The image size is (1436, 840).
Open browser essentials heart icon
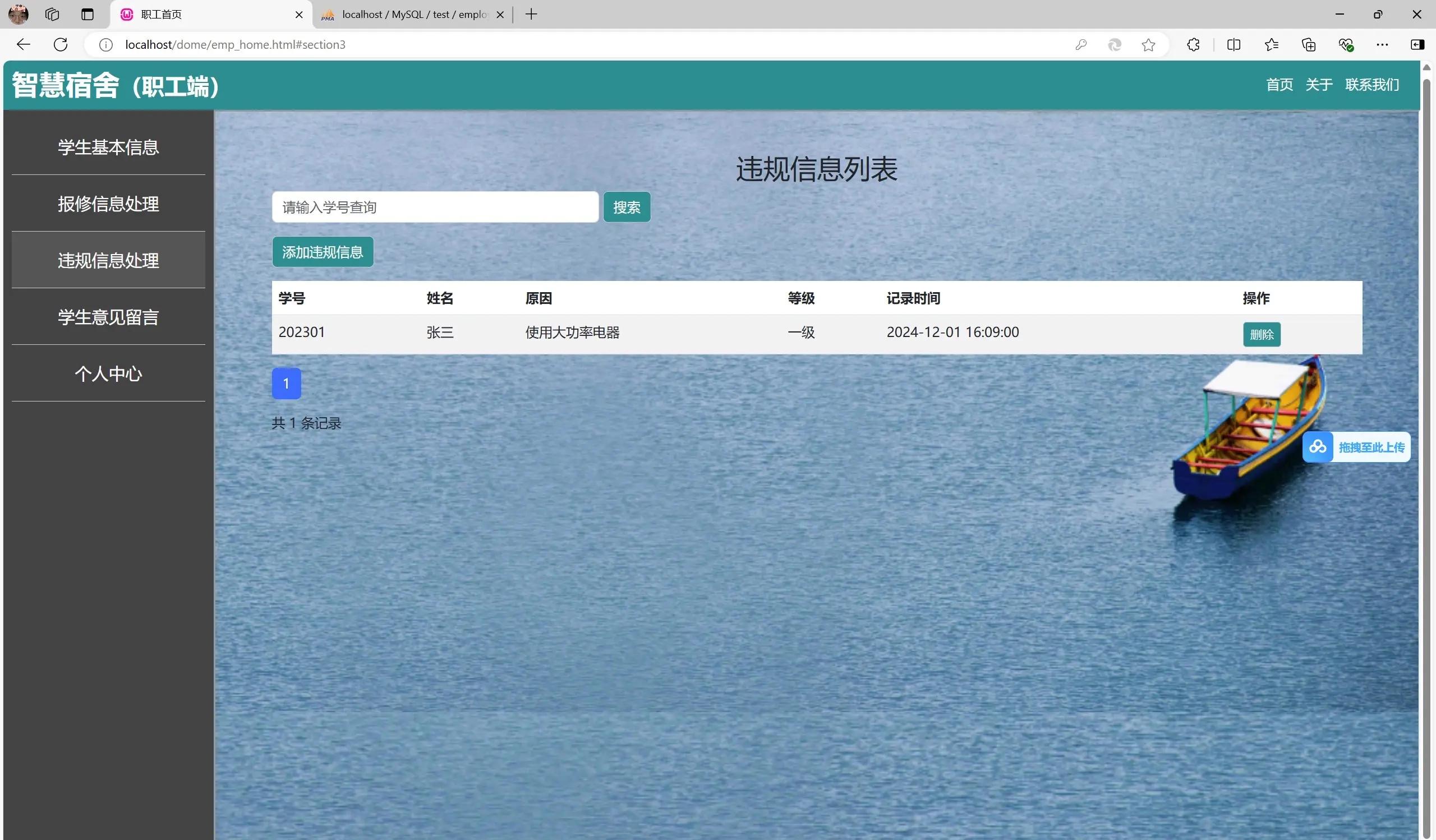pos(1346,44)
